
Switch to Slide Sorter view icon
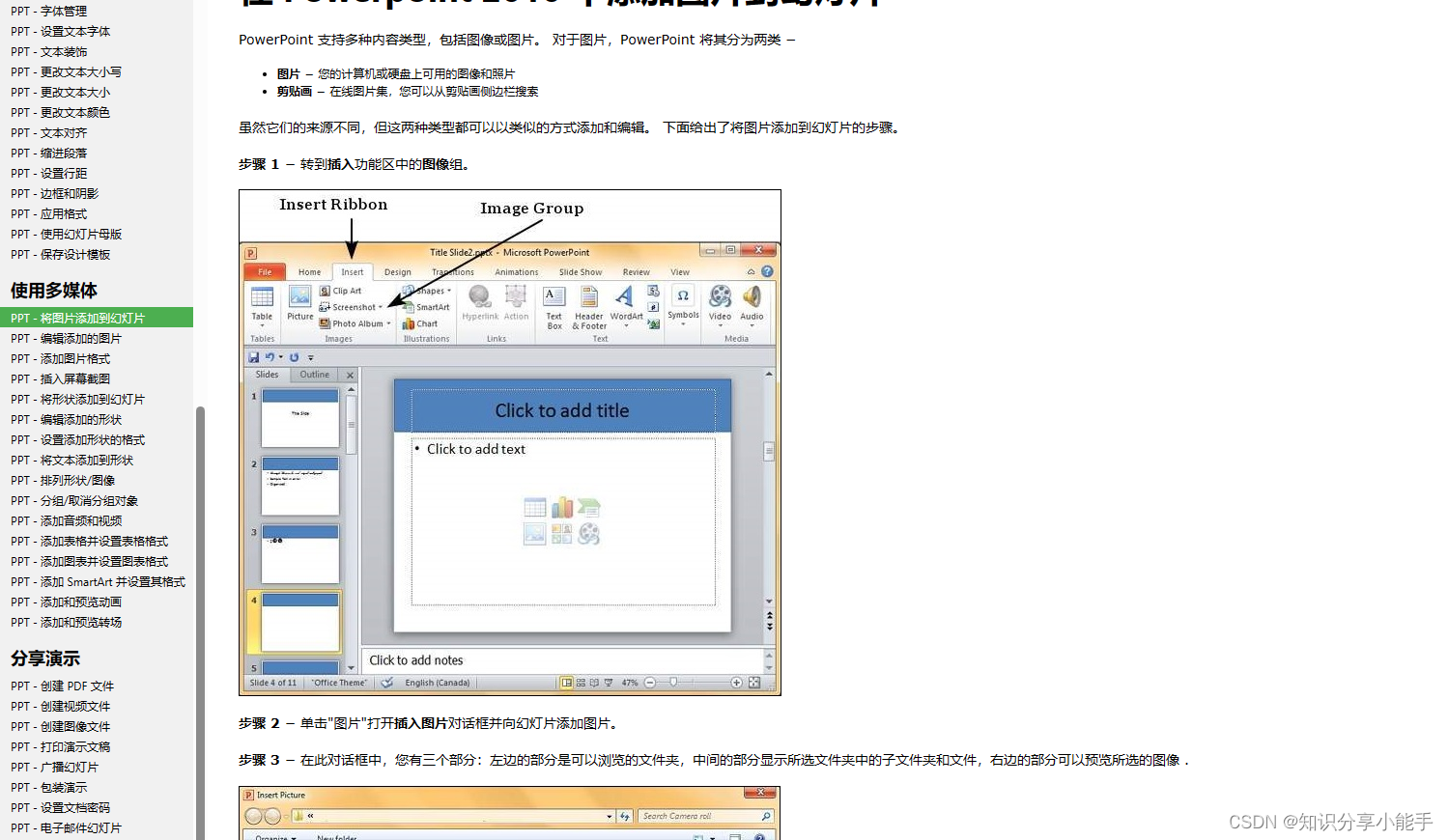pos(581,683)
